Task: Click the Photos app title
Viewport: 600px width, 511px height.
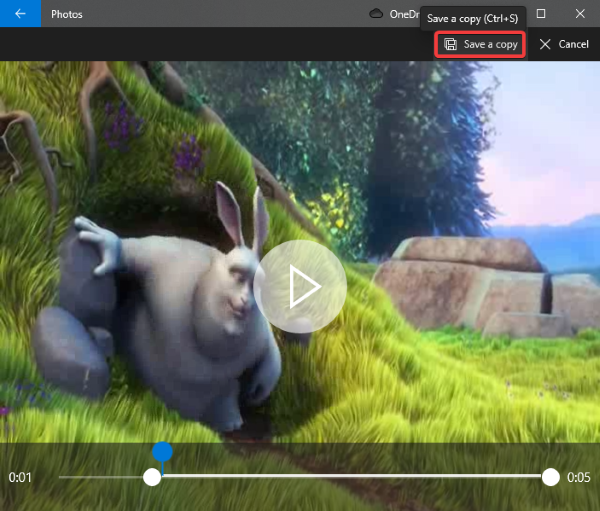Action: tap(67, 15)
